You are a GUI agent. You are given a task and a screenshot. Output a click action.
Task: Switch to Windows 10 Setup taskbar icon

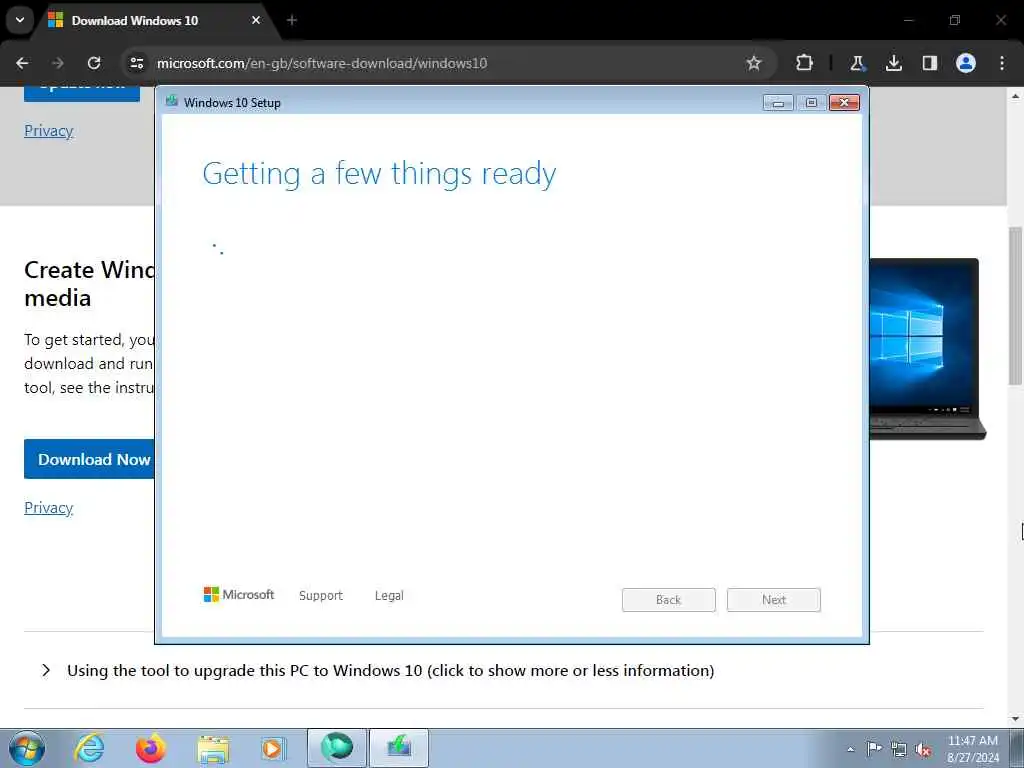point(399,748)
